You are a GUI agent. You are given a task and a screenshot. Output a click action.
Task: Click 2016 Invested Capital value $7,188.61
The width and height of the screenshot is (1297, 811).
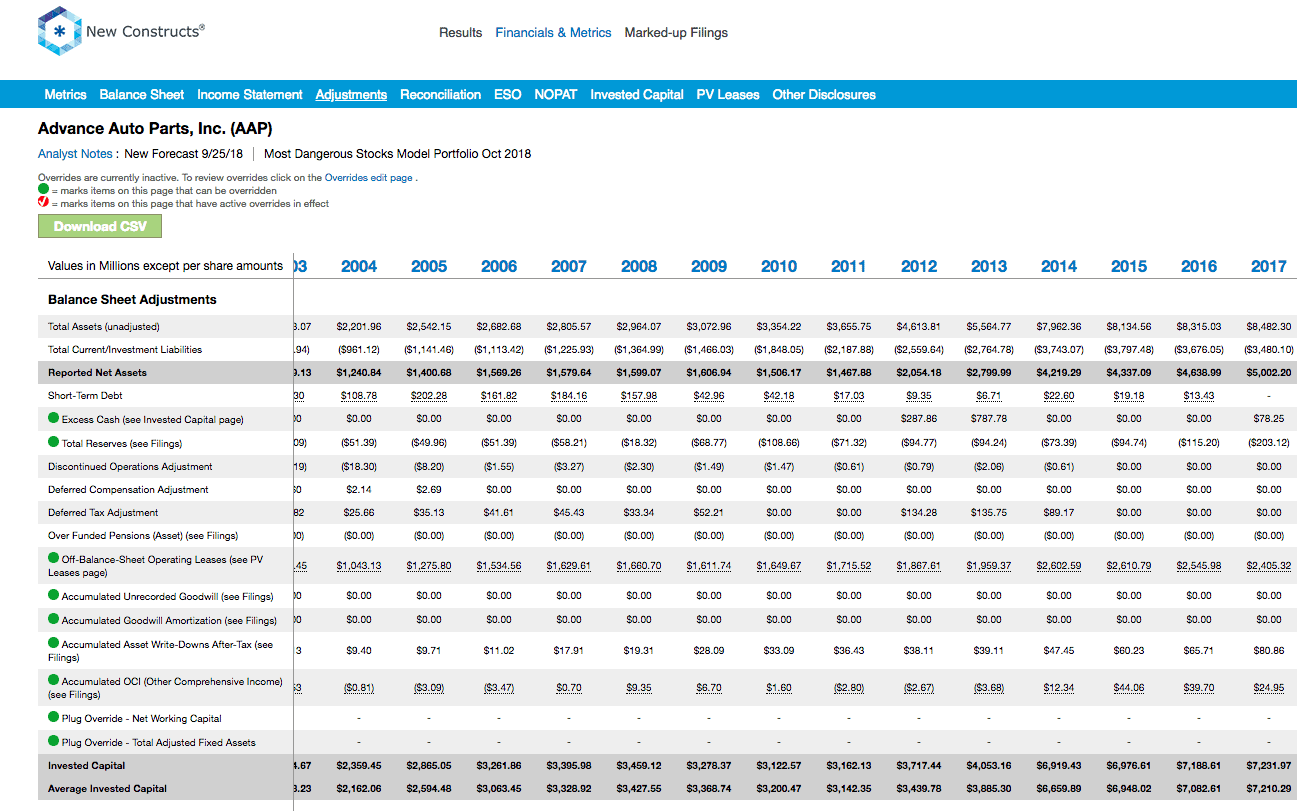point(1199,766)
